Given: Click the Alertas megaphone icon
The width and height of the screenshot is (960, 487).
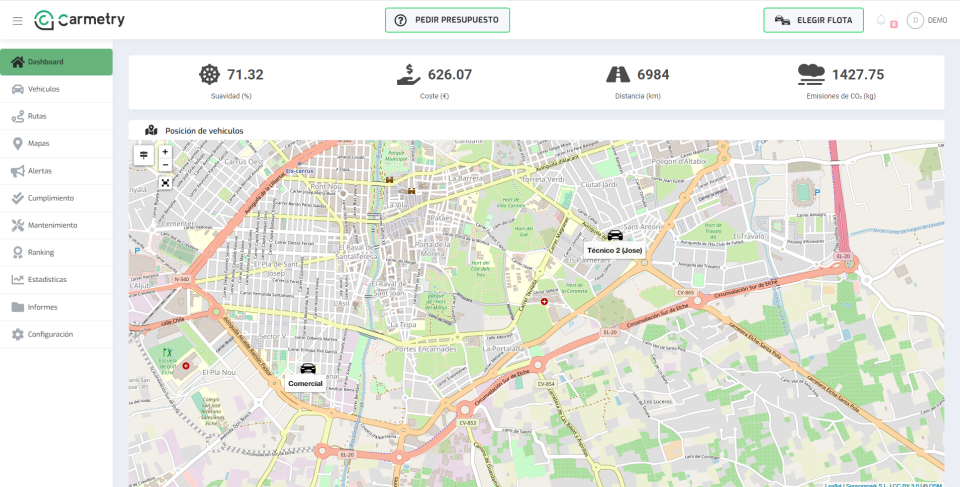Looking at the screenshot, I should [x=18, y=171].
